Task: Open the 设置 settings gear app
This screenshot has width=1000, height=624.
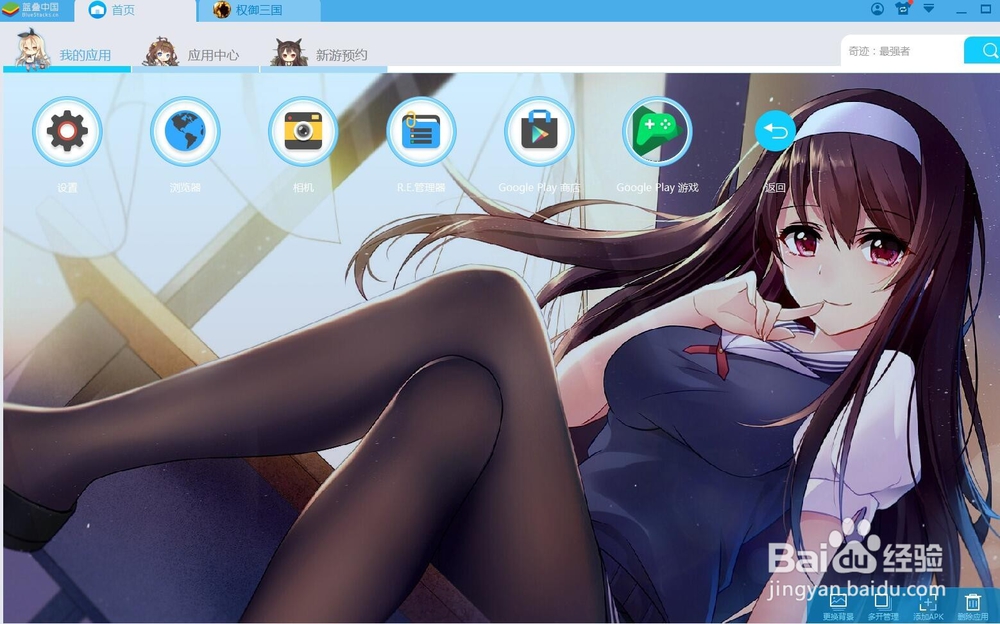Action: tap(67, 131)
